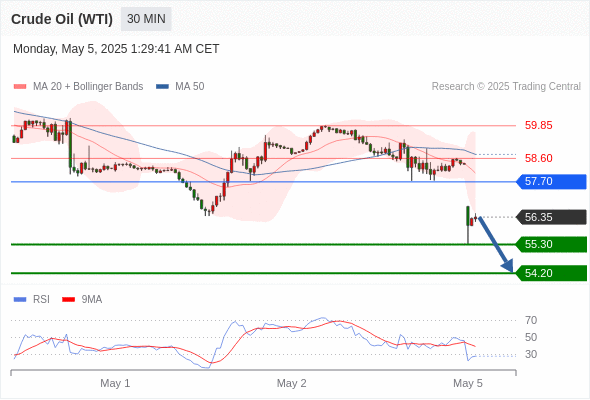Viewport: 590px width, 400px height.
Task: Select the MA 50 legend label
Action: pyautogui.click(x=190, y=87)
